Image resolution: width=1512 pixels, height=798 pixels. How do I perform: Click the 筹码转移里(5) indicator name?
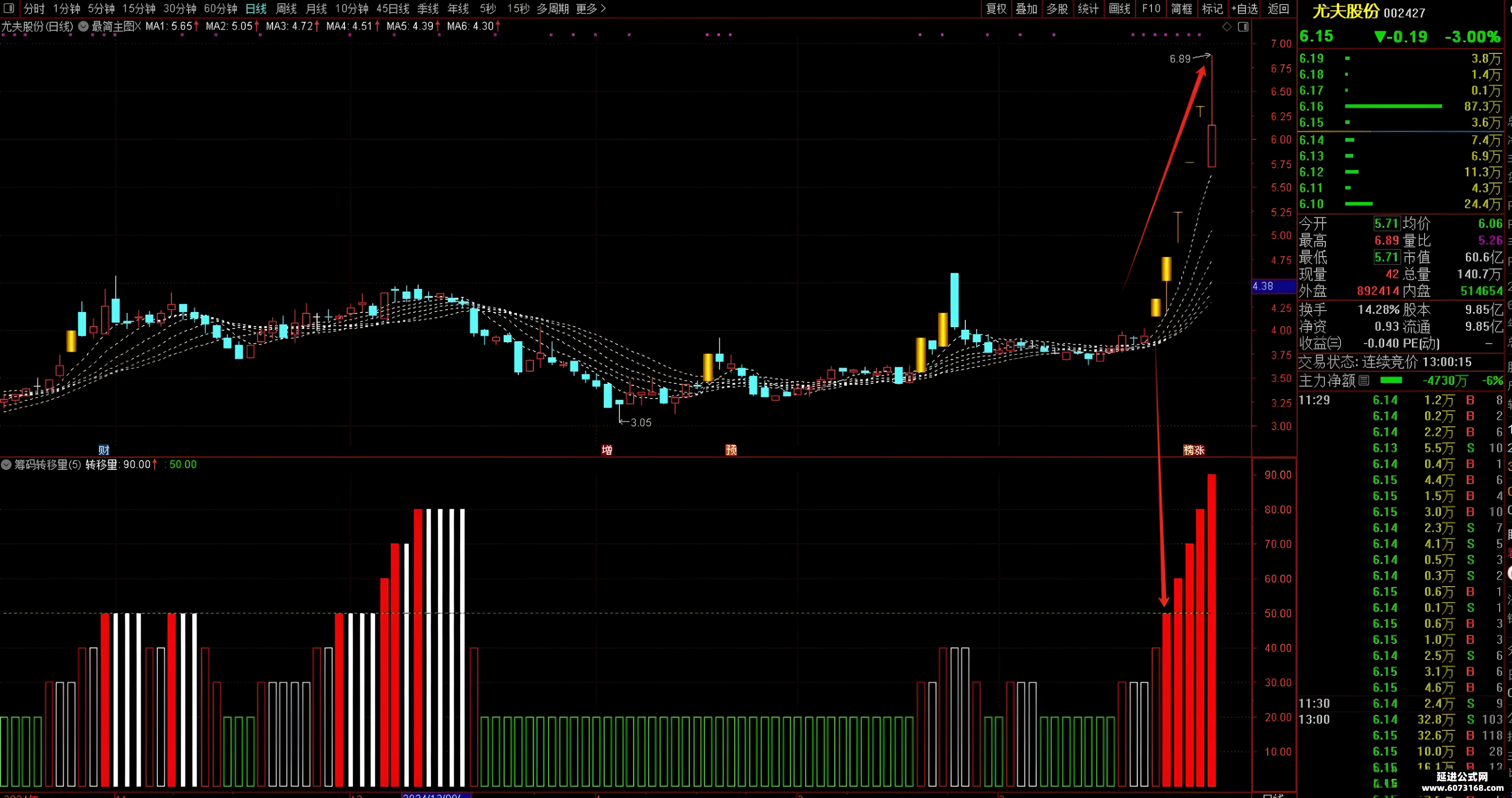pyautogui.click(x=48, y=464)
